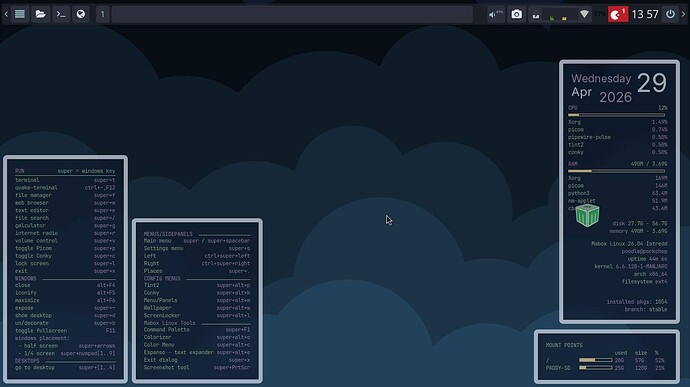This screenshot has width=690, height=387.
Task: Open the right sidepanel arrow
Action: (x=683, y=14)
